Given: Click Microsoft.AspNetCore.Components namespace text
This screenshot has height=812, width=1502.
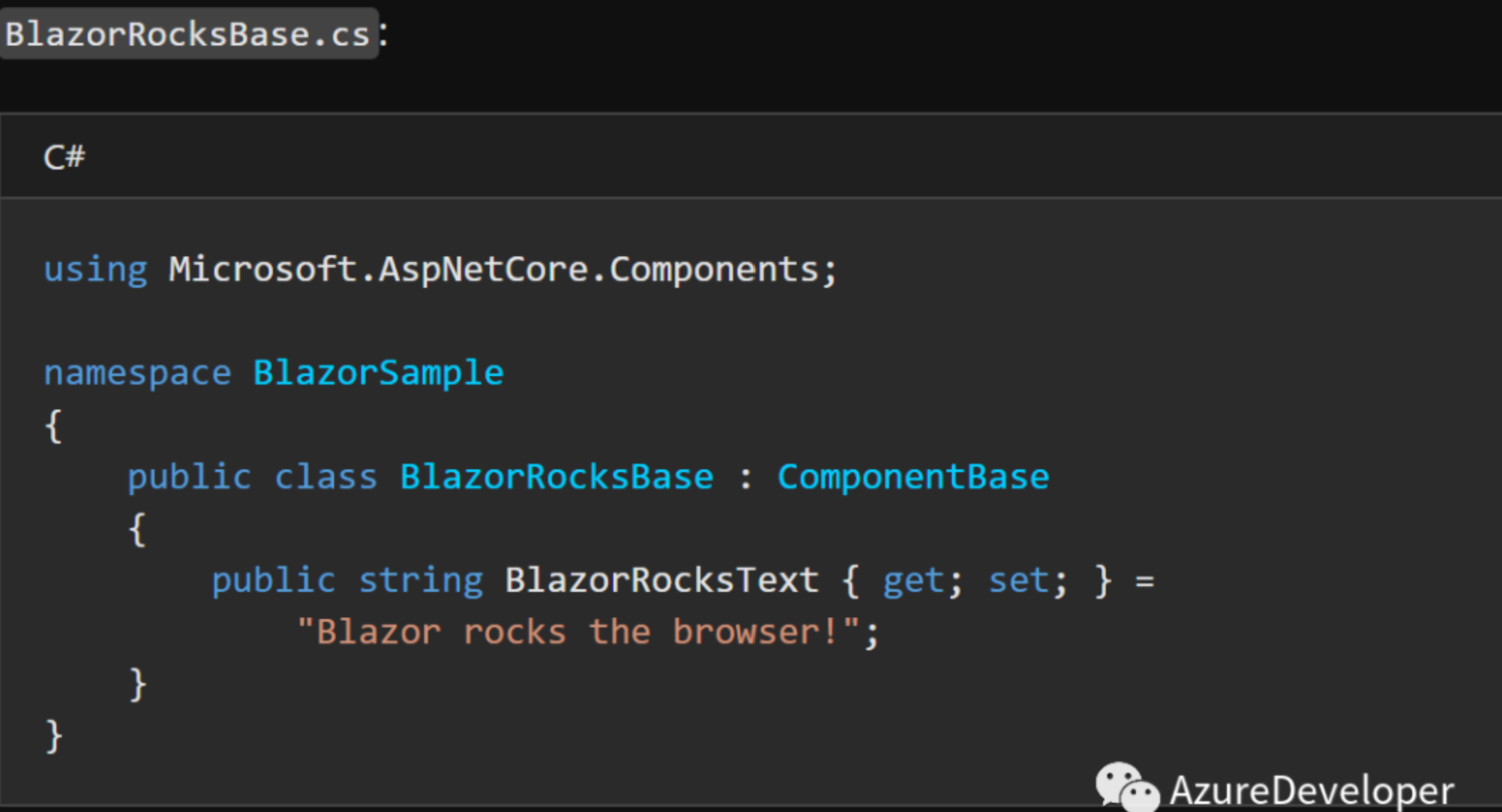Looking at the screenshot, I should (x=494, y=271).
